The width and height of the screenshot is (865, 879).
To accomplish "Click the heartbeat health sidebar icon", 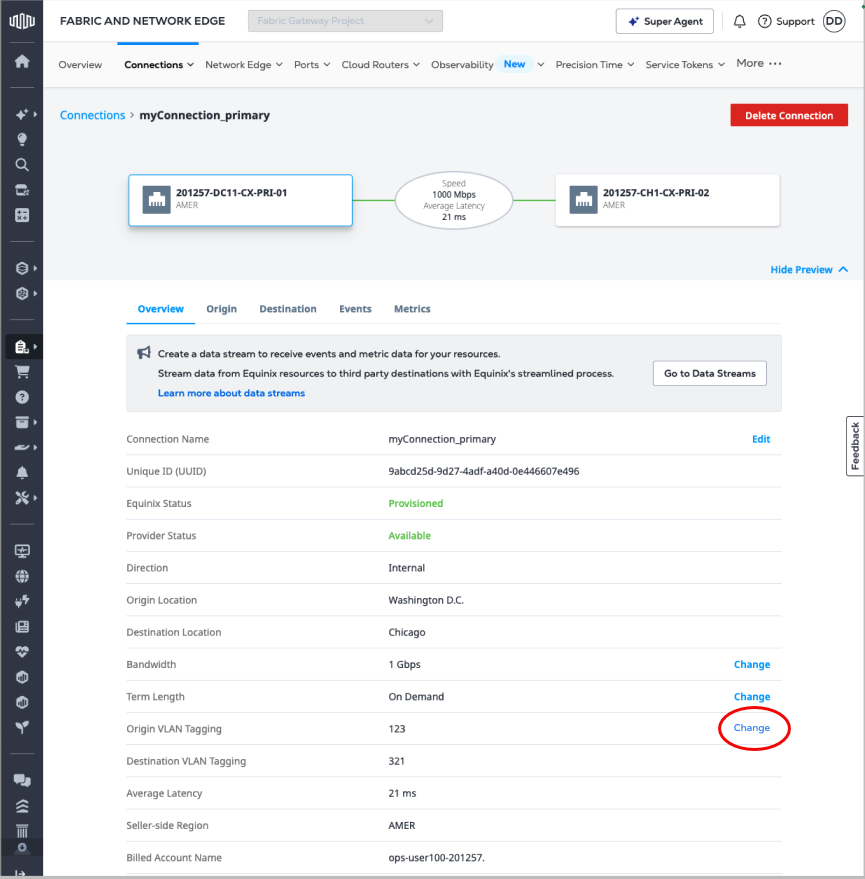I will point(22,652).
